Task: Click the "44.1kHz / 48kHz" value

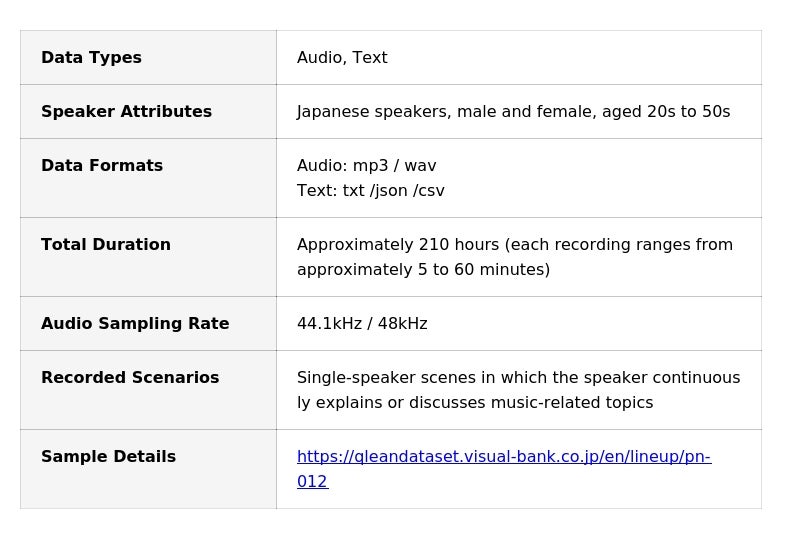Action: click(x=362, y=324)
